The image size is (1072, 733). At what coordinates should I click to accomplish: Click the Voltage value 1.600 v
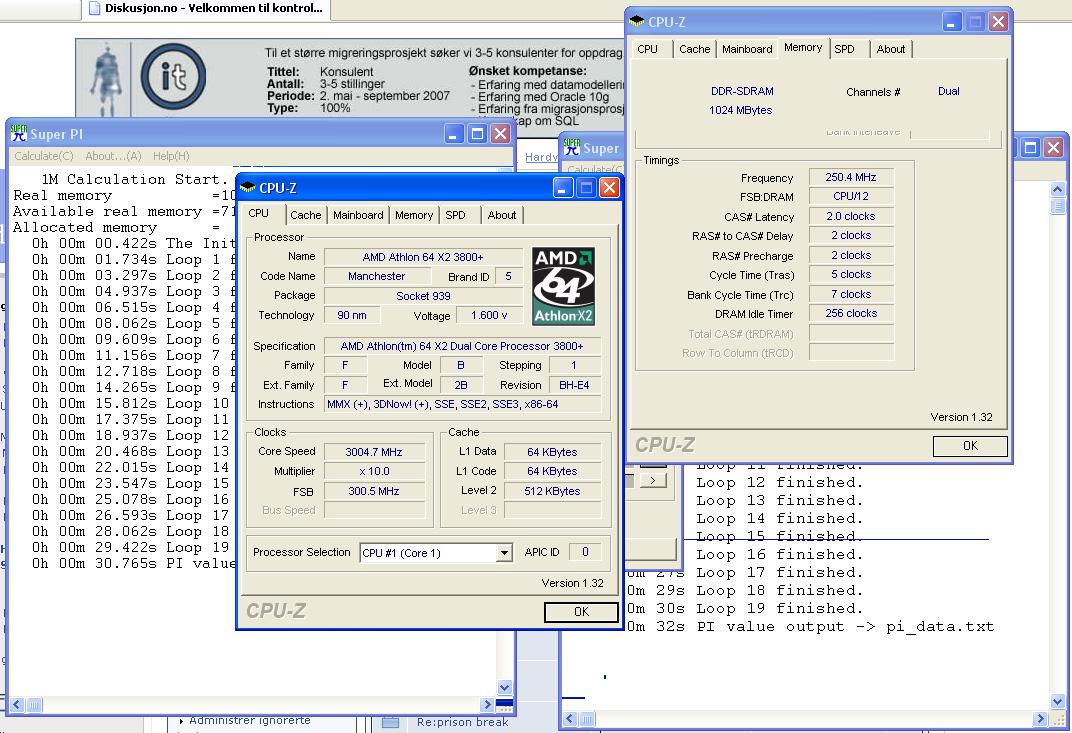[489, 315]
